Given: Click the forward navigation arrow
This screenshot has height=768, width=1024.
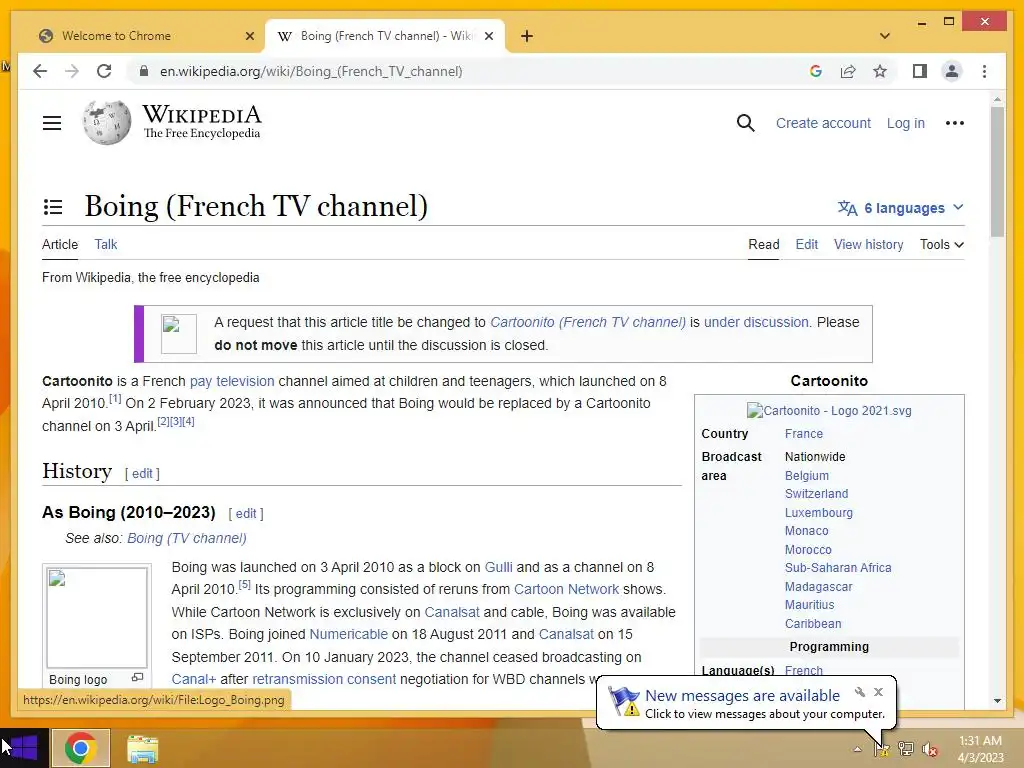Looking at the screenshot, I should pos(72,71).
